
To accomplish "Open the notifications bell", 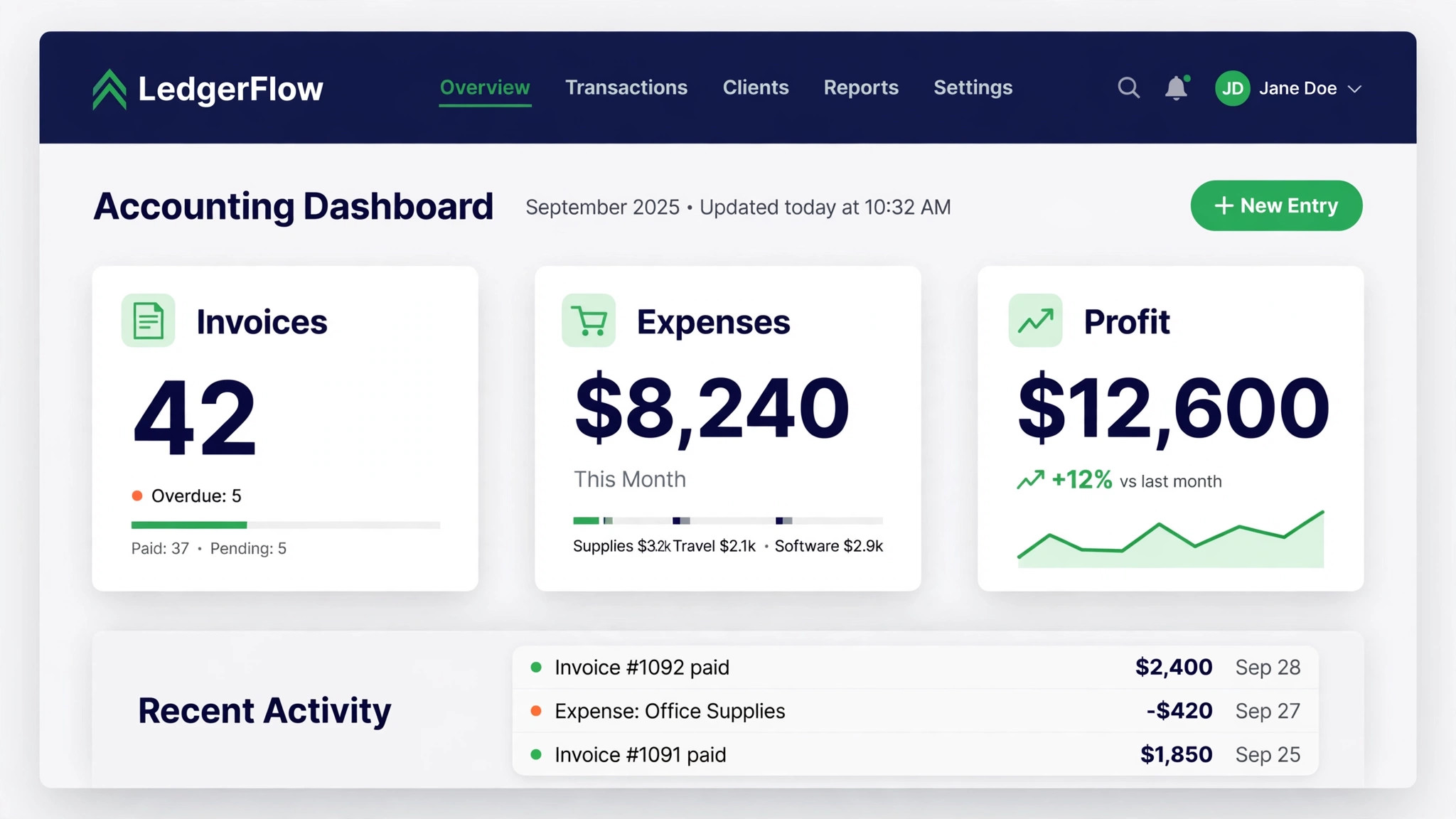I will 1177,88.
